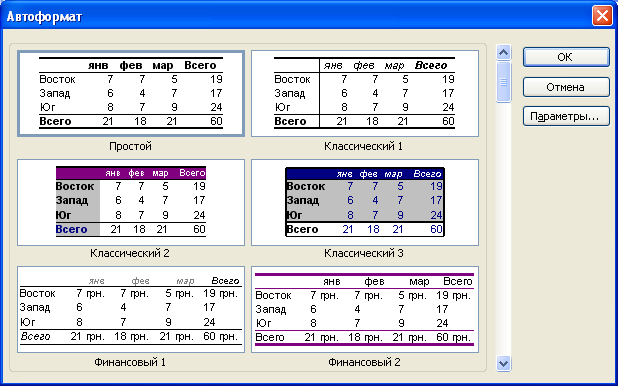Viewport: 618px width, 386px height.
Task: Pick the Классический 3 format preview
Action: pos(365,202)
